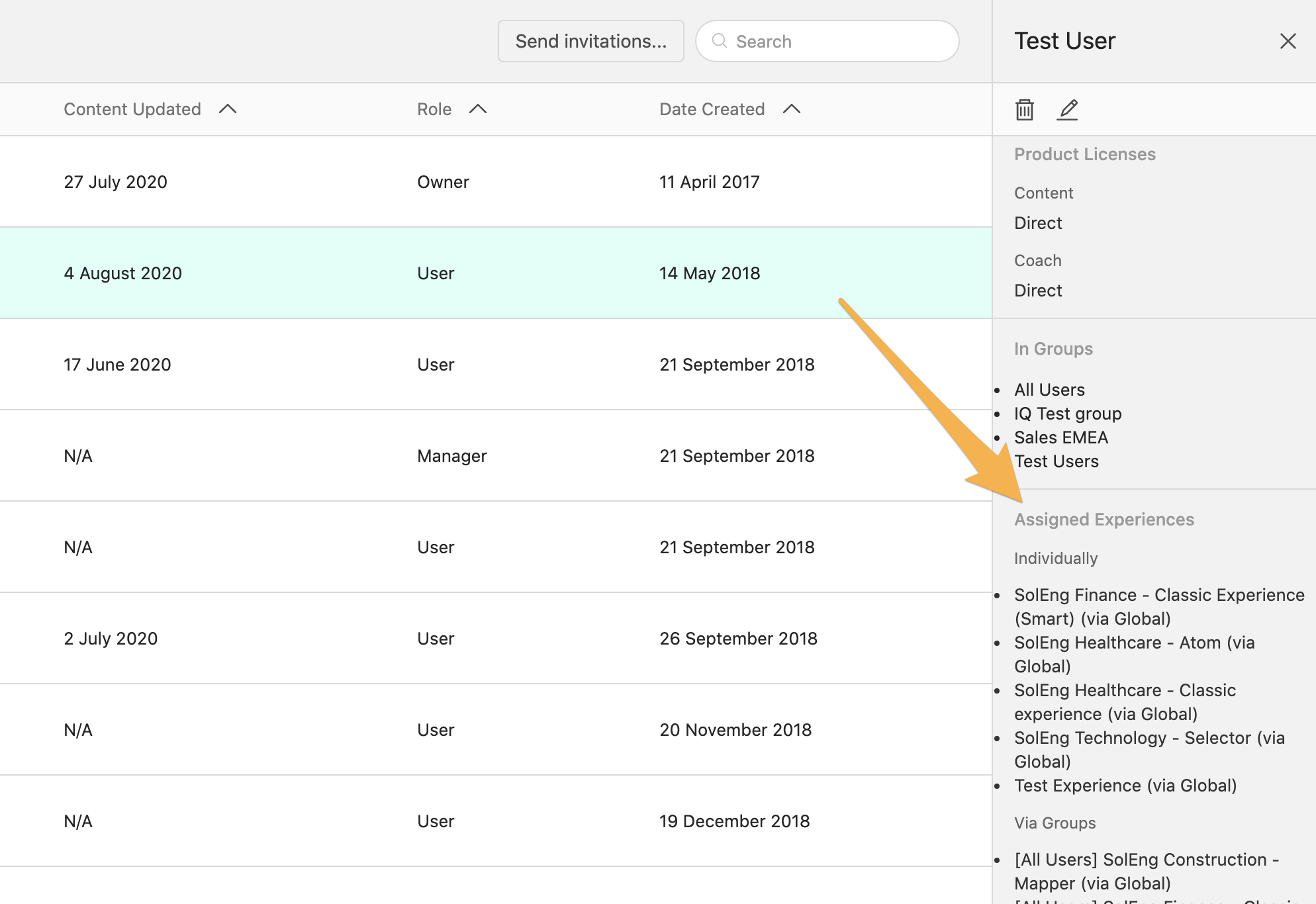
Task: Click the Send invitations... button
Action: (590, 41)
